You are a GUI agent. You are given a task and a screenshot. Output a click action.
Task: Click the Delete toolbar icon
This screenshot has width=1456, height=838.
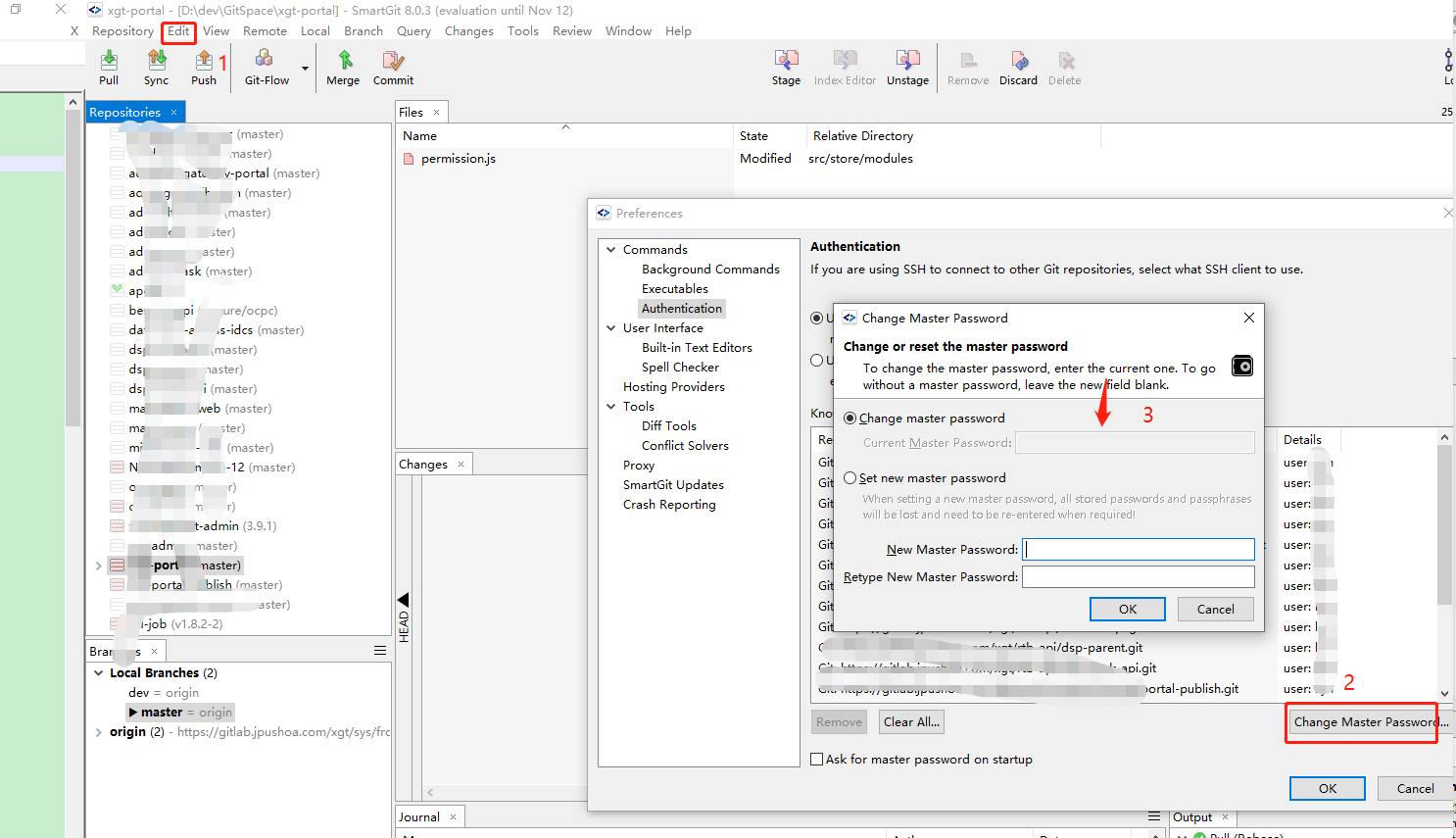(x=1065, y=61)
